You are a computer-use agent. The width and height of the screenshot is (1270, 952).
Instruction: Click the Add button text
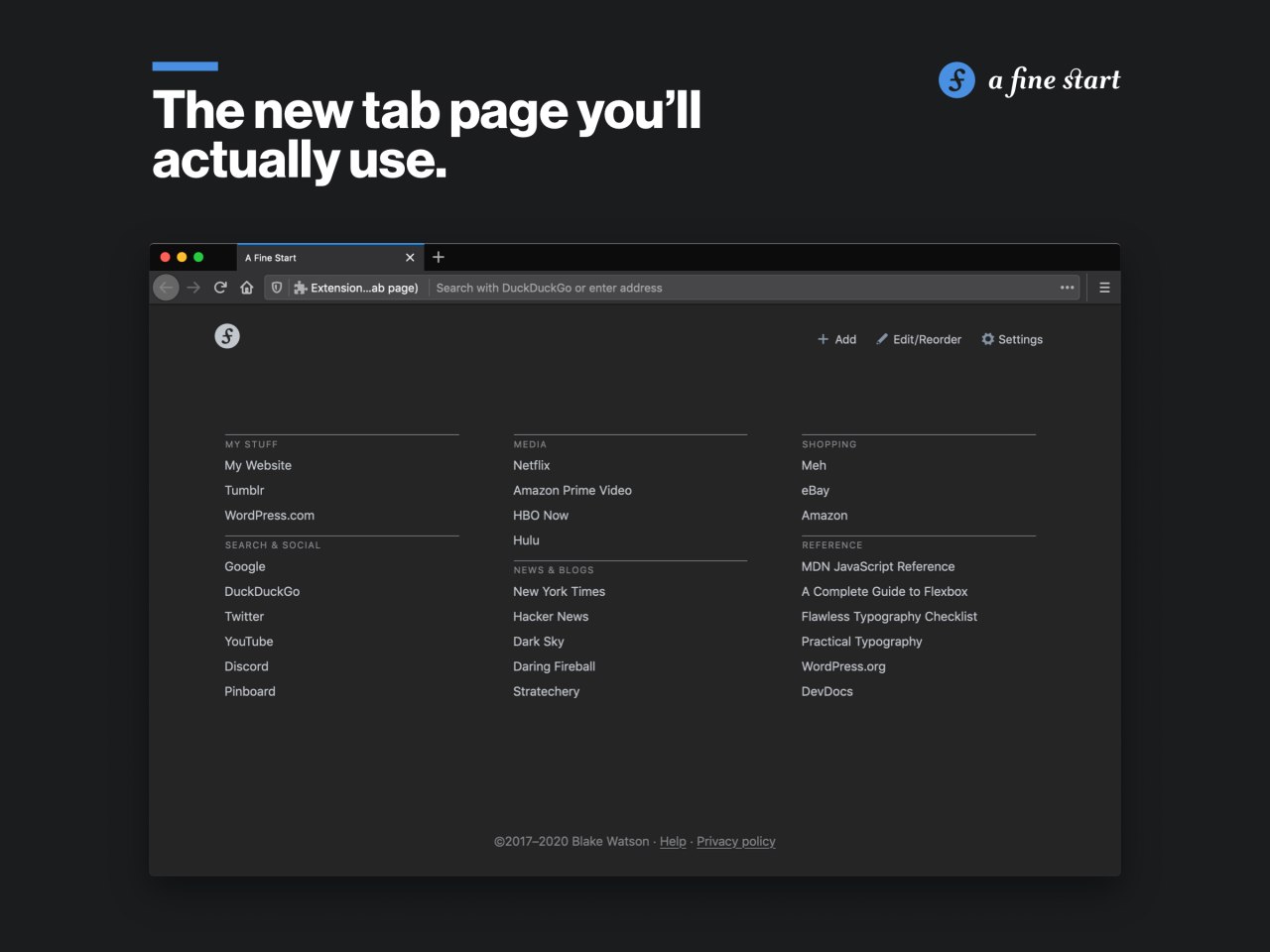(845, 339)
